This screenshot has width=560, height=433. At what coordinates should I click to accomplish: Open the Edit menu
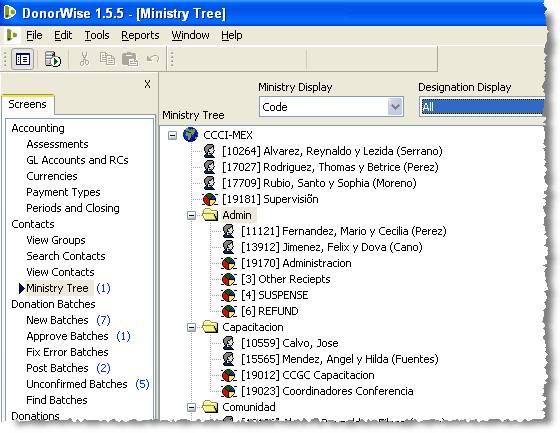pyautogui.click(x=63, y=35)
